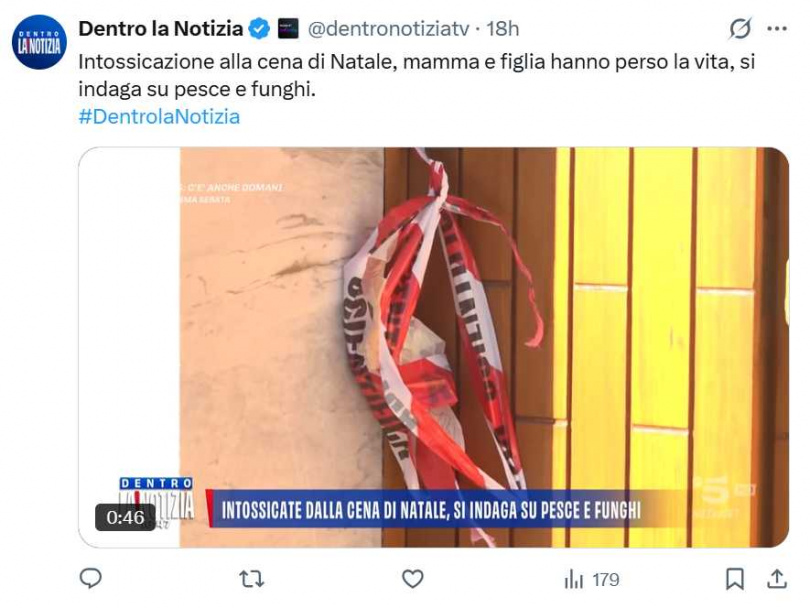Screen dimensions: 810x608
Task: Open Dentro la Notizia profile avatar
Action: (x=39, y=42)
